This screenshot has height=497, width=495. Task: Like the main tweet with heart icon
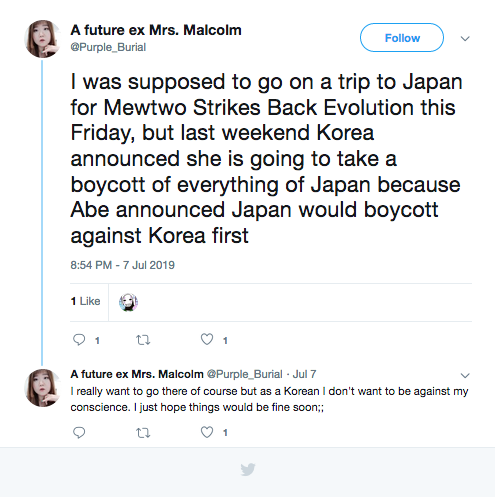tap(207, 339)
